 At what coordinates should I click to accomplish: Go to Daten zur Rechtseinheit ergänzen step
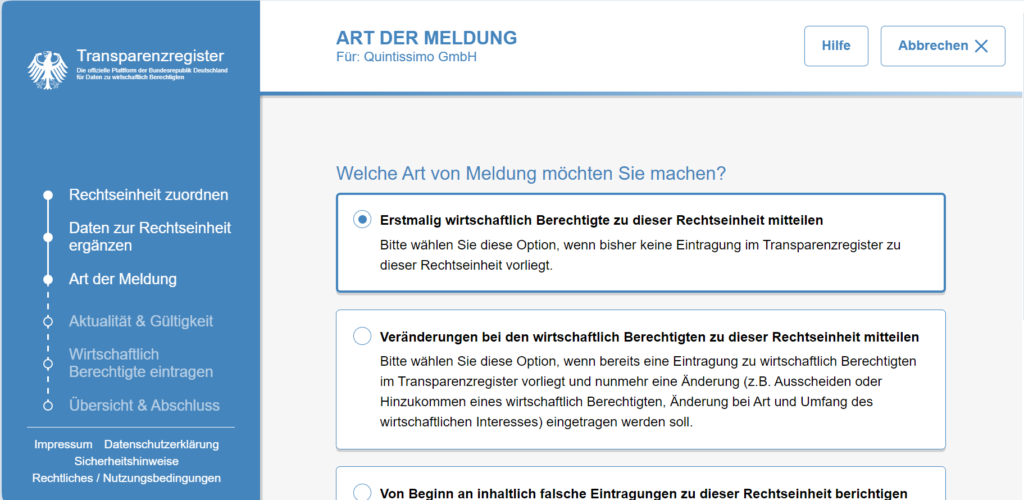[x=150, y=236]
